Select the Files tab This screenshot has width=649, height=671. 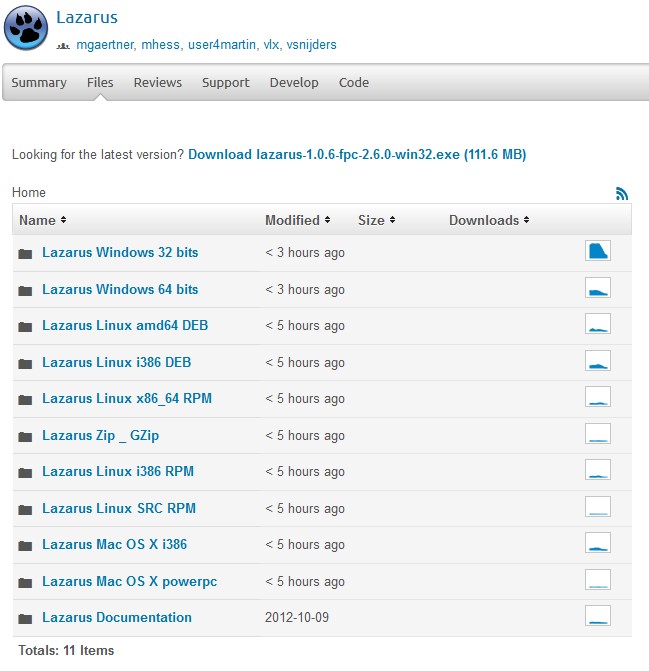[x=100, y=82]
